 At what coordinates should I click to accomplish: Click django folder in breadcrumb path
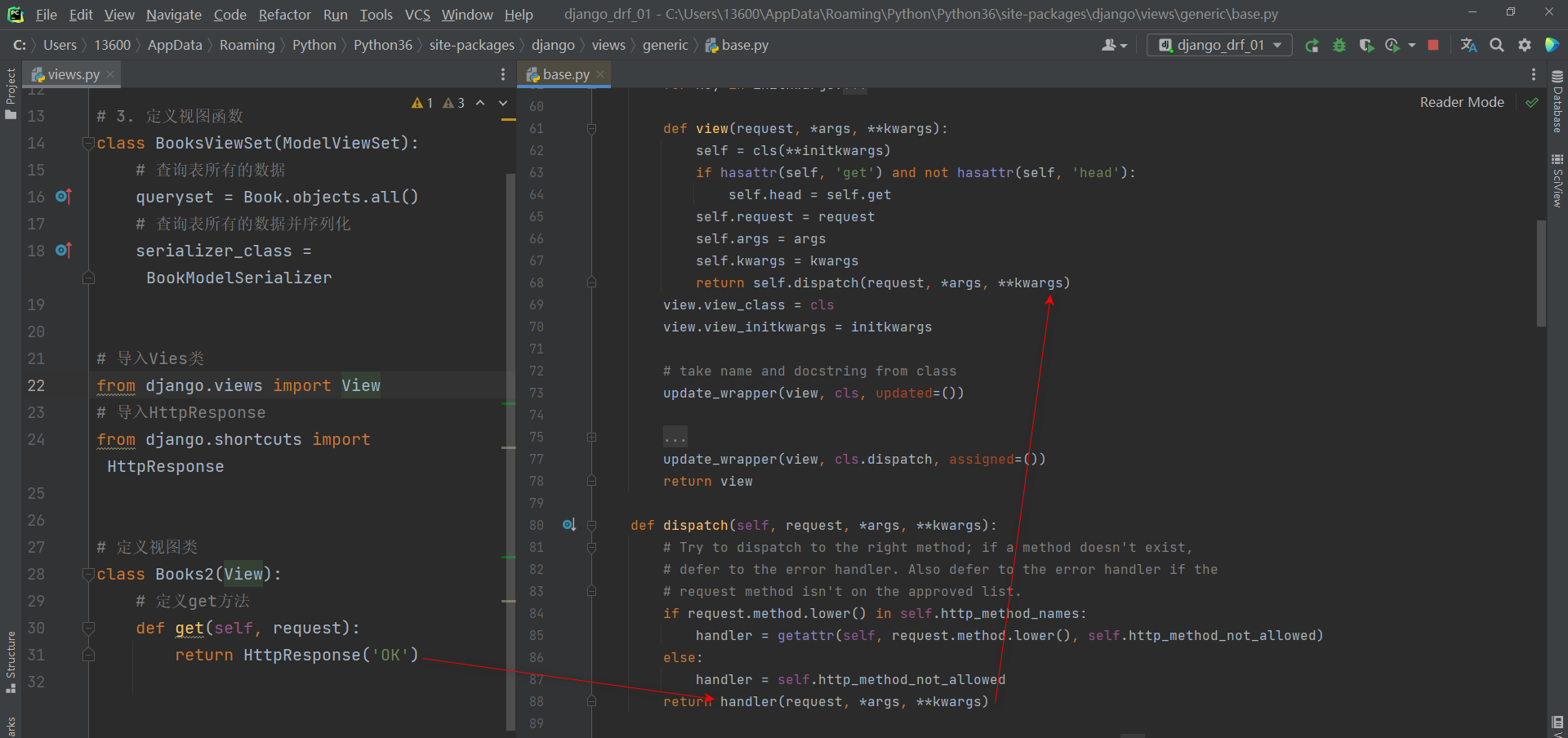pyautogui.click(x=553, y=46)
